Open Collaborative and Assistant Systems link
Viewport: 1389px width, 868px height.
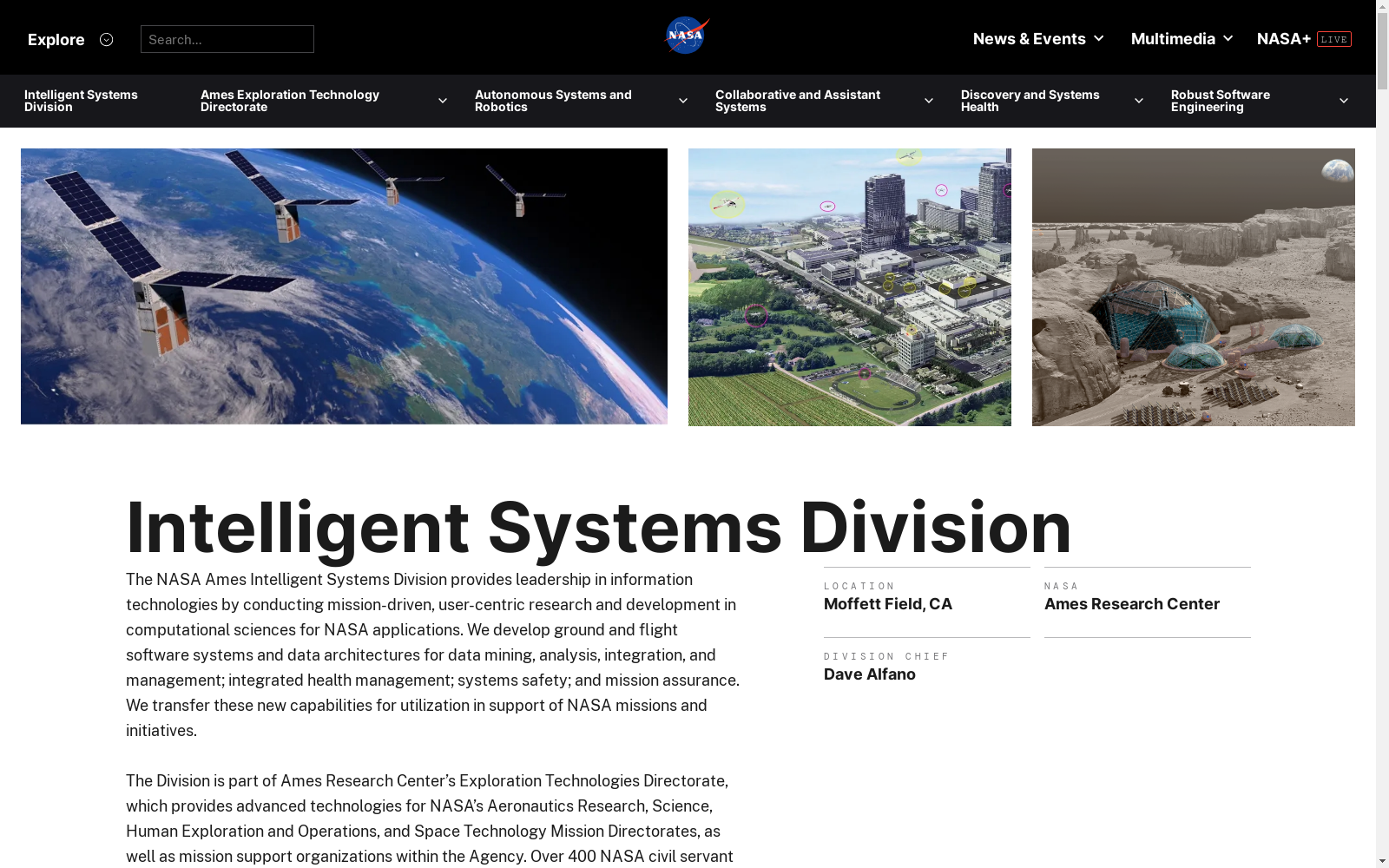tap(798, 101)
